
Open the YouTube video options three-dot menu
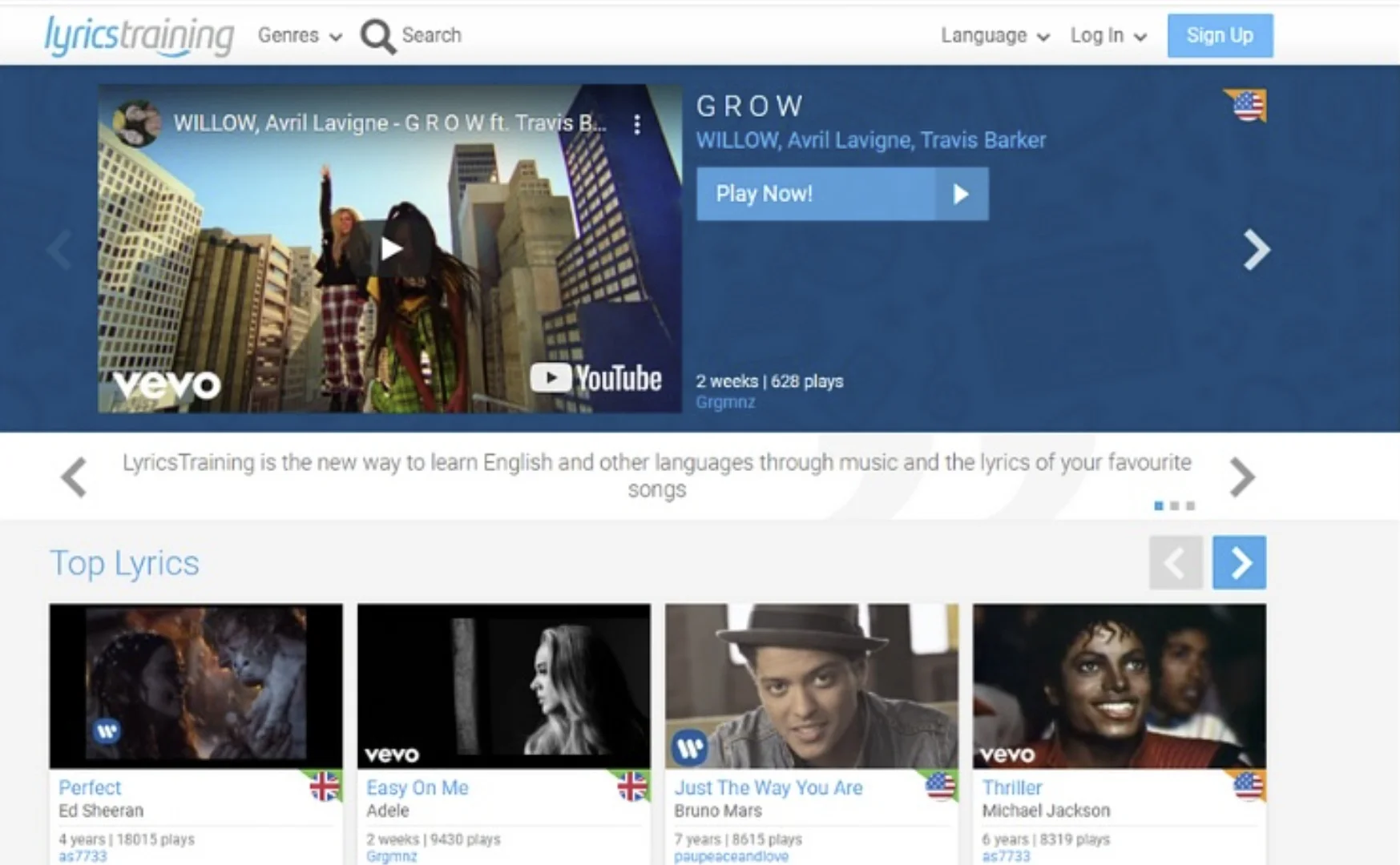coord(637,124)
